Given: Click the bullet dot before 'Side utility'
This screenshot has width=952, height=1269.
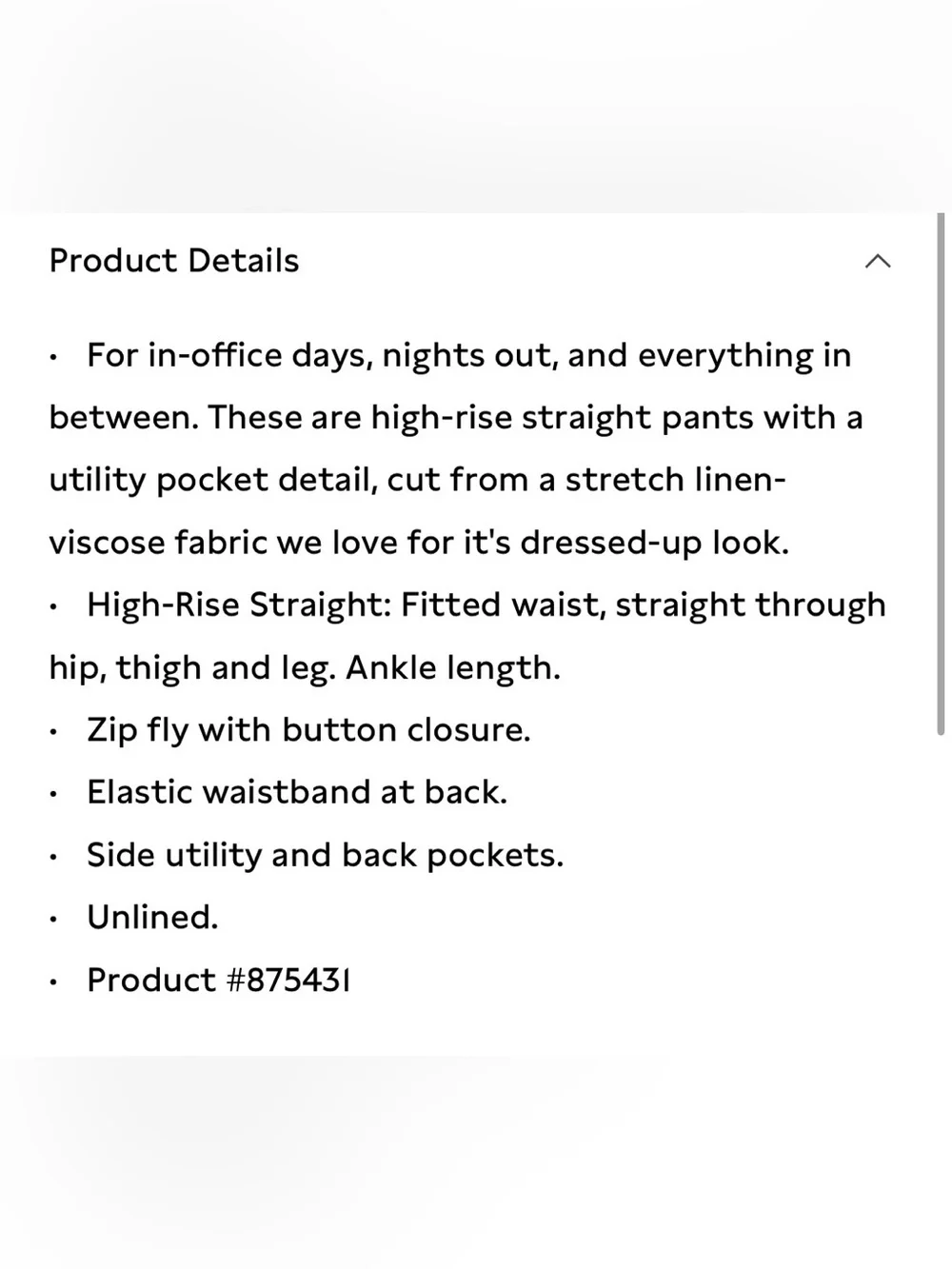Looking at the screenshot, I should [55, 858].
